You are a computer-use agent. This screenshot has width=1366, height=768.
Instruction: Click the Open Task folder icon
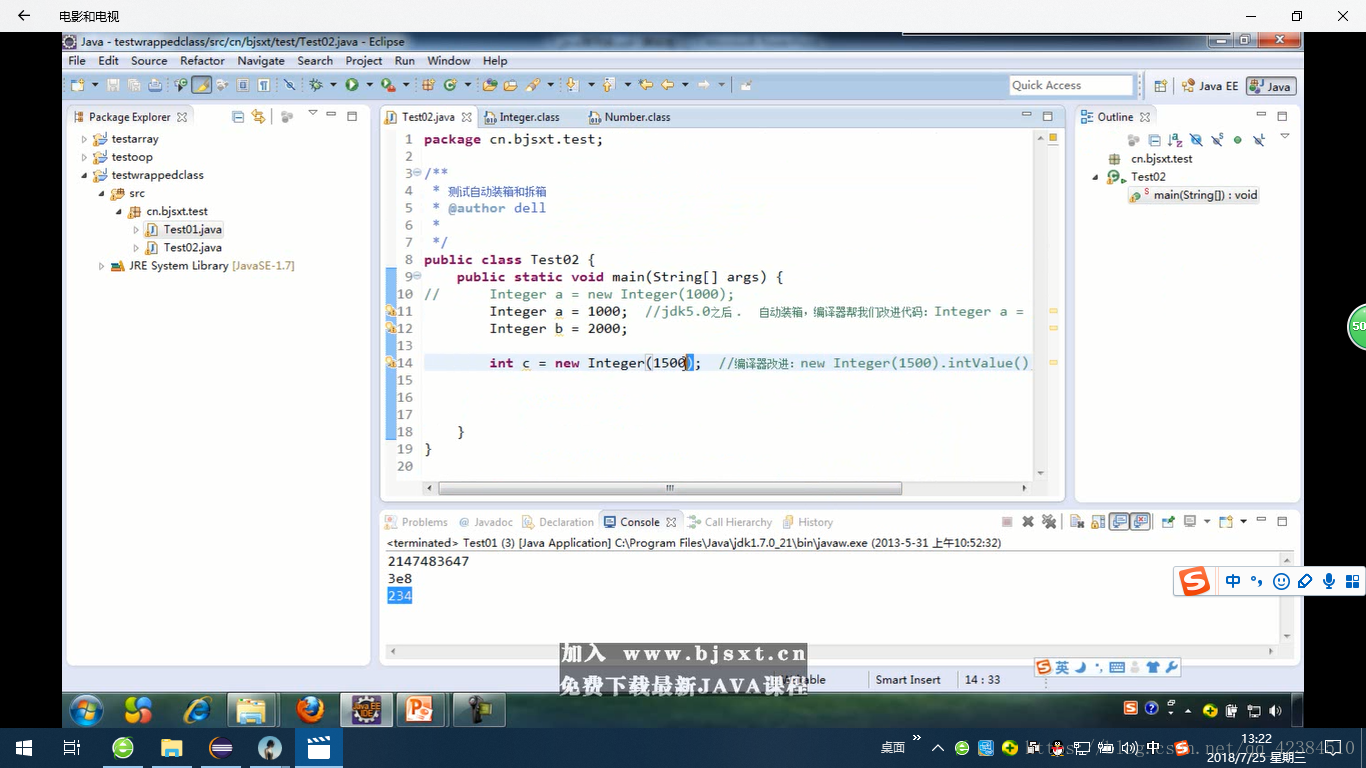510,85
